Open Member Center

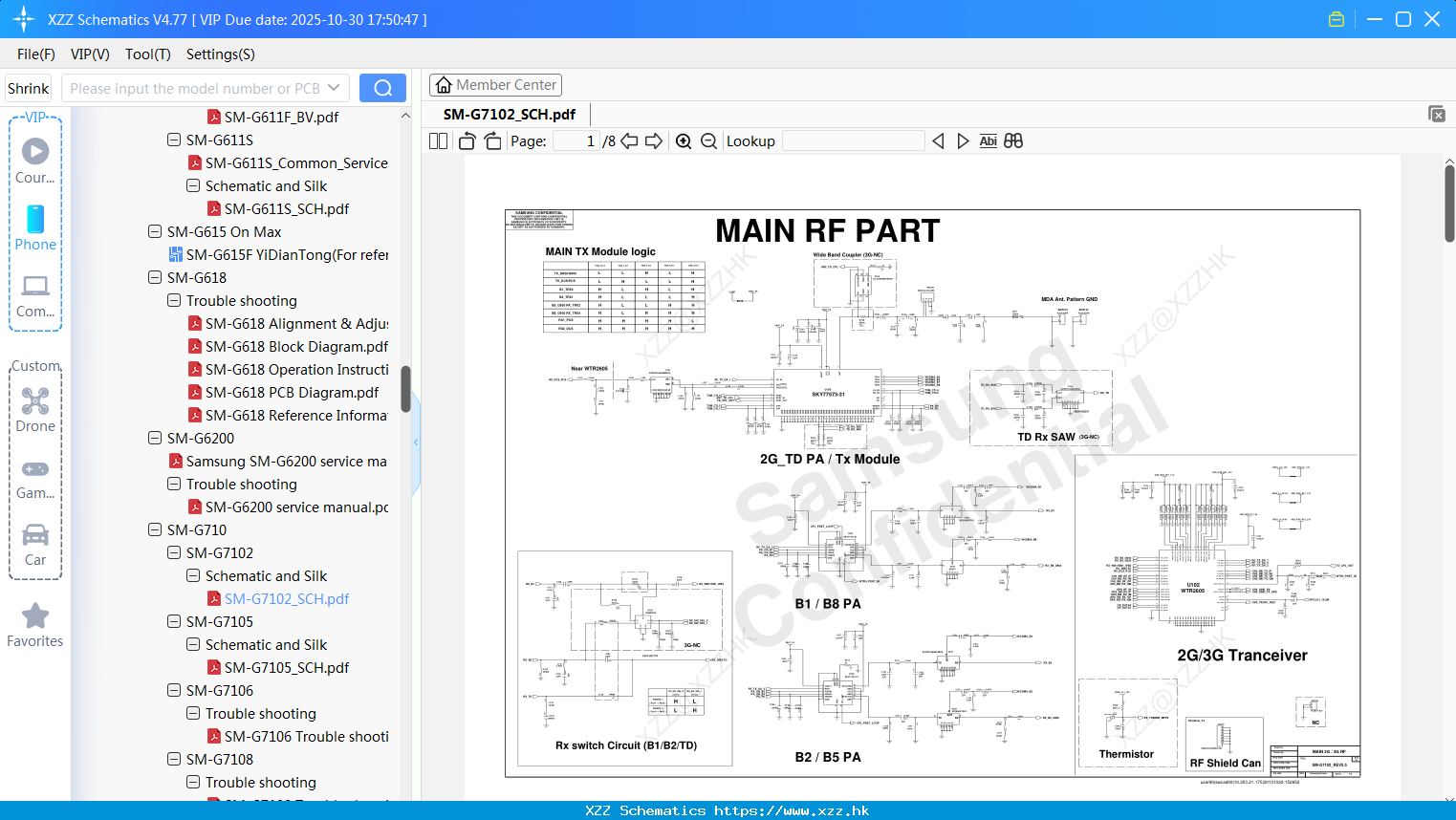point(495,85)
